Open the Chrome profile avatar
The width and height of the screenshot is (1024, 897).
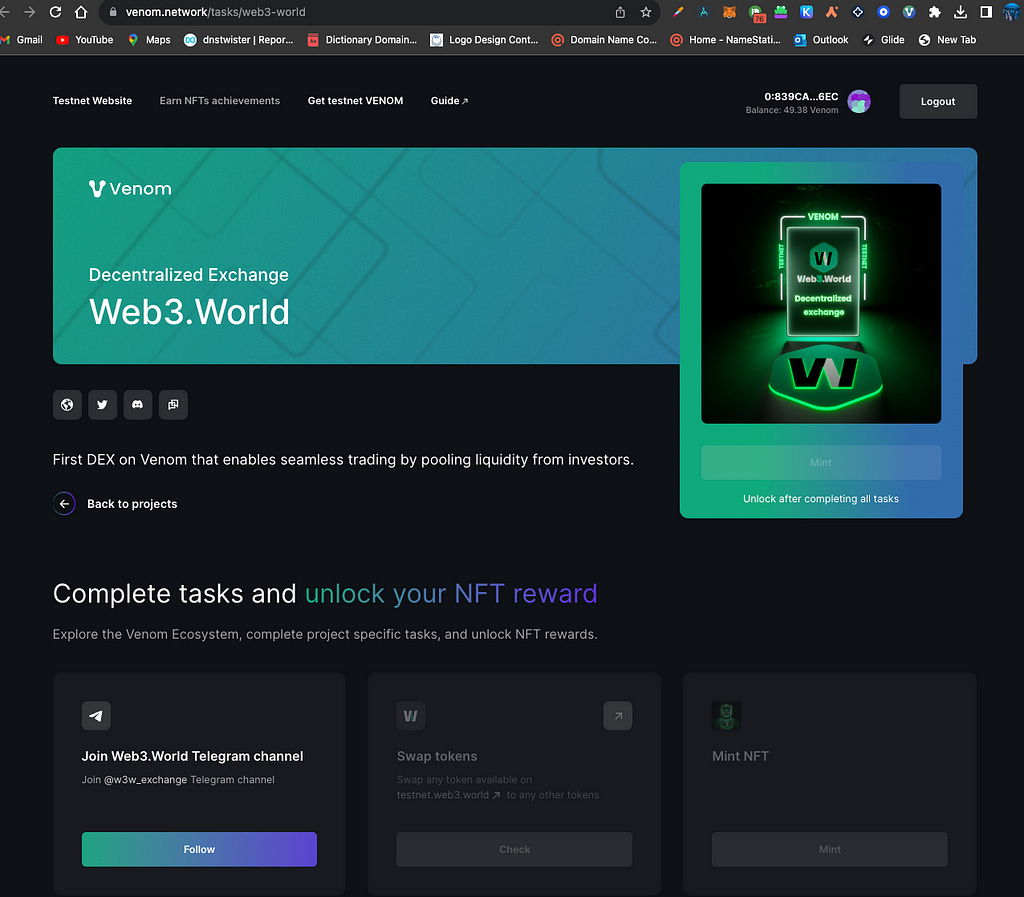(x=1012, y=12)
